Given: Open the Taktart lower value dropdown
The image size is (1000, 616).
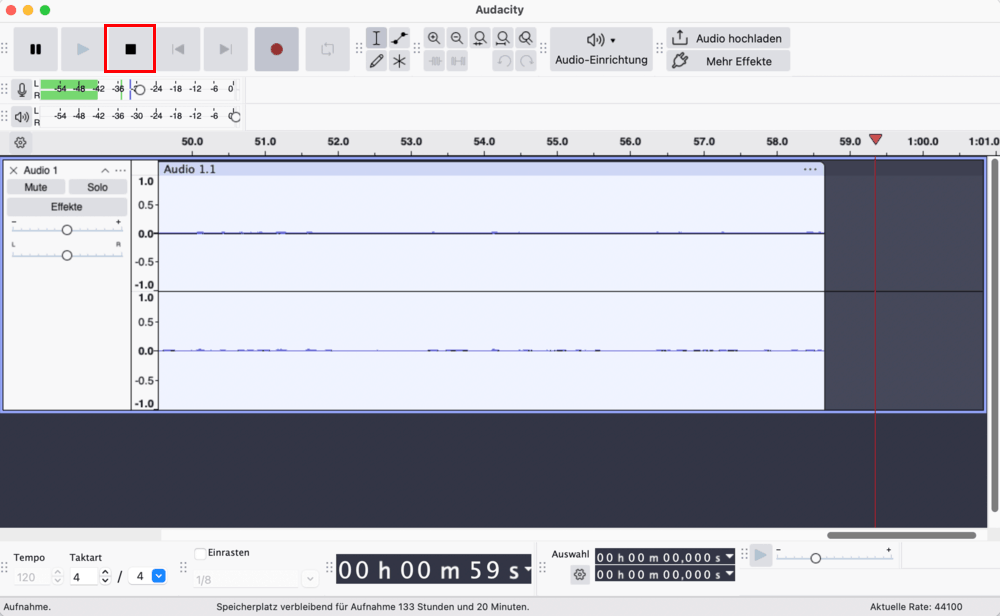Looking at the screenshot, I should pyautogui.click(x=159, y=576).
